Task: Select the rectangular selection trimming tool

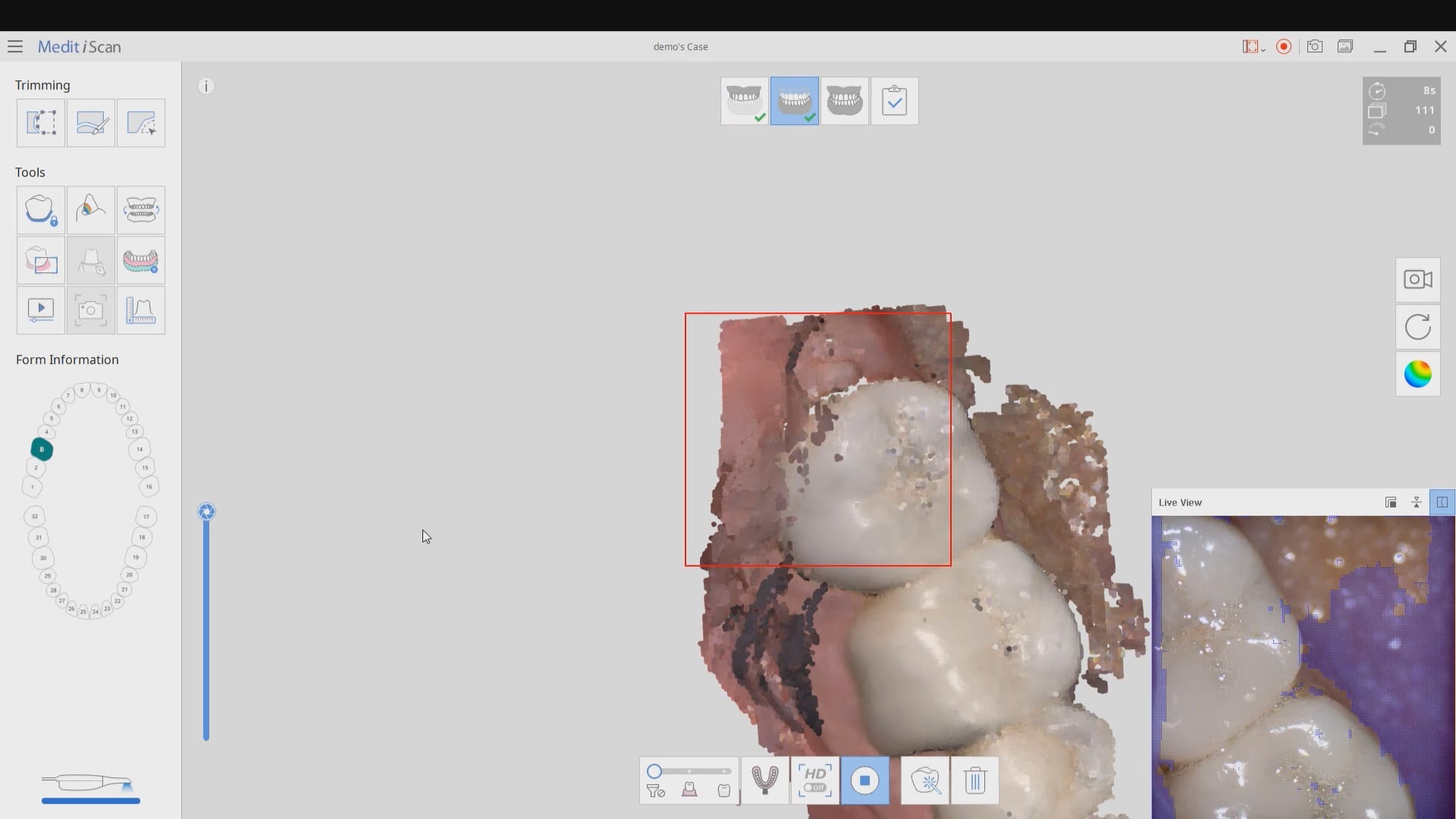Action: [41, 123]
